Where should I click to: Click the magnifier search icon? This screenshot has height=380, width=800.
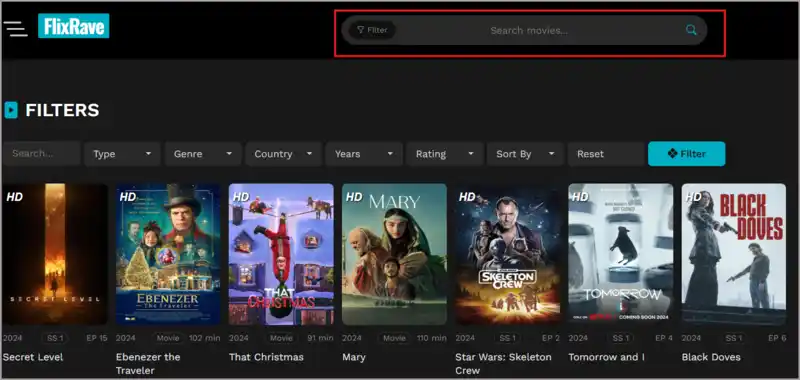[691, 30]
